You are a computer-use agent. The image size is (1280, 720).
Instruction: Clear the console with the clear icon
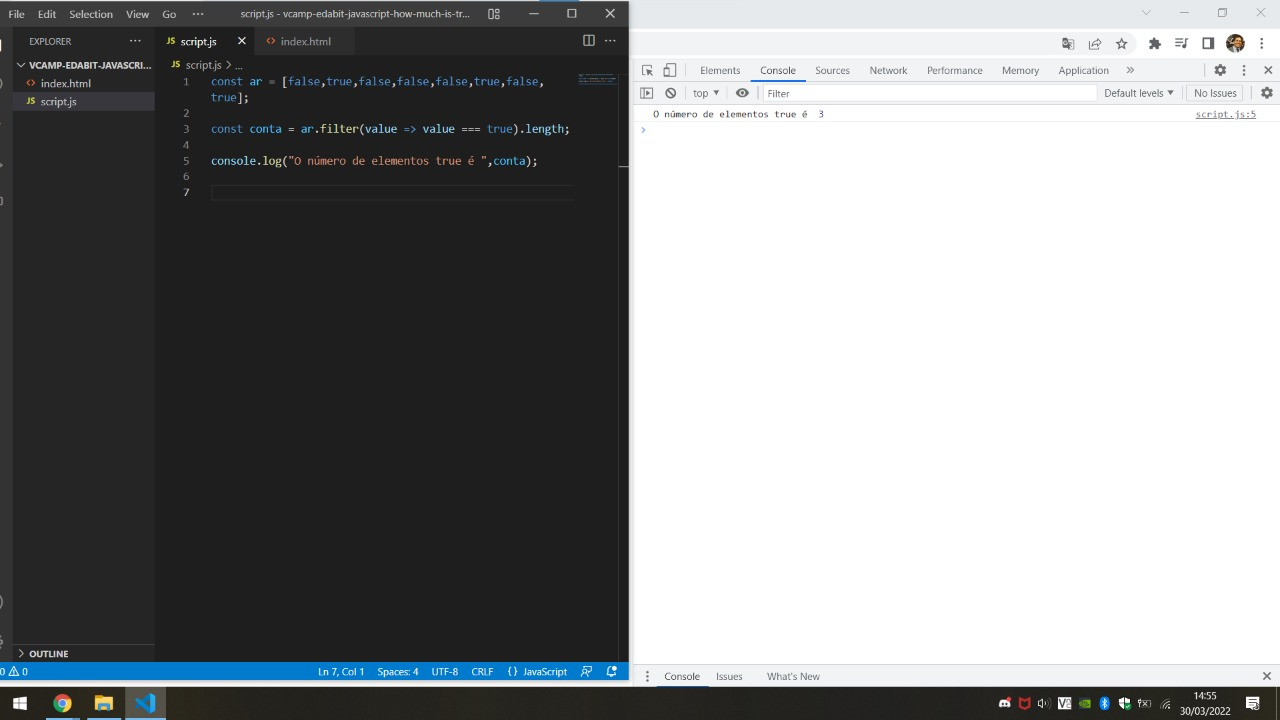pyautogui.click(x=670, y=92)
